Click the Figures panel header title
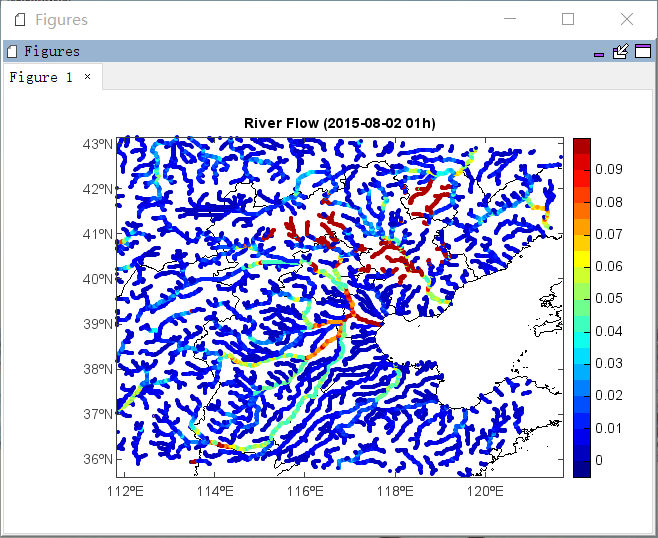The width and height of the screenshot is (658, 538). pos(52,52)
